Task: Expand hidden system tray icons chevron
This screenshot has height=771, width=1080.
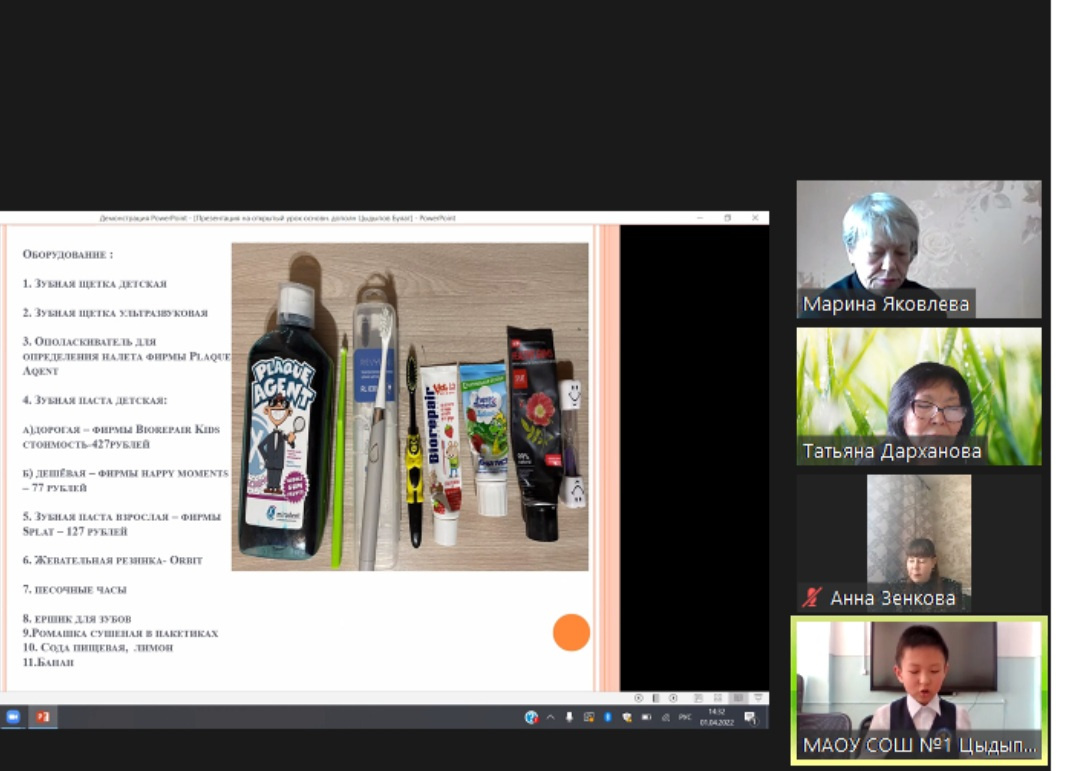Action: 550,717
